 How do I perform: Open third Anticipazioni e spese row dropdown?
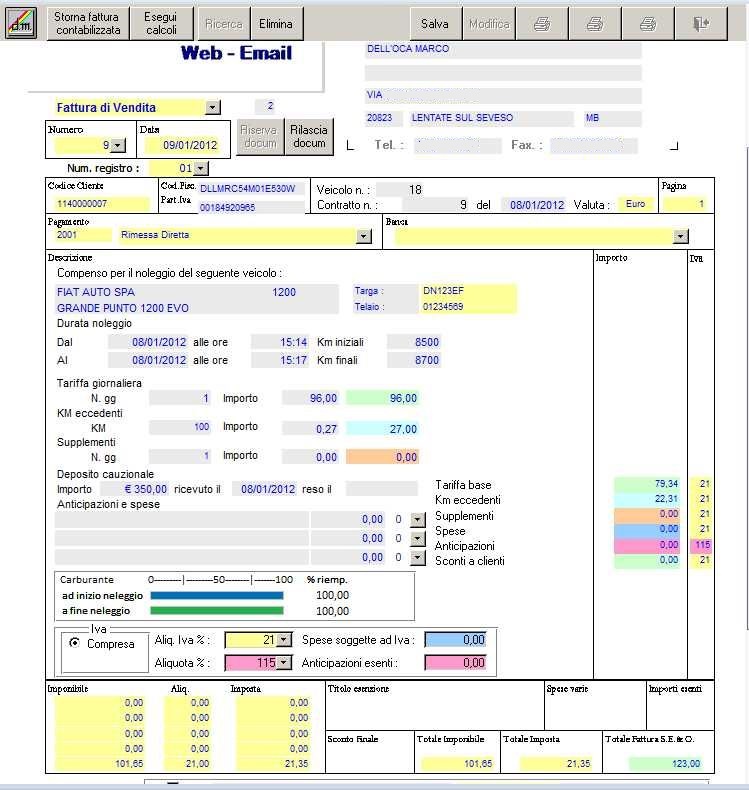pyautogui.click(x=418, y=558)
